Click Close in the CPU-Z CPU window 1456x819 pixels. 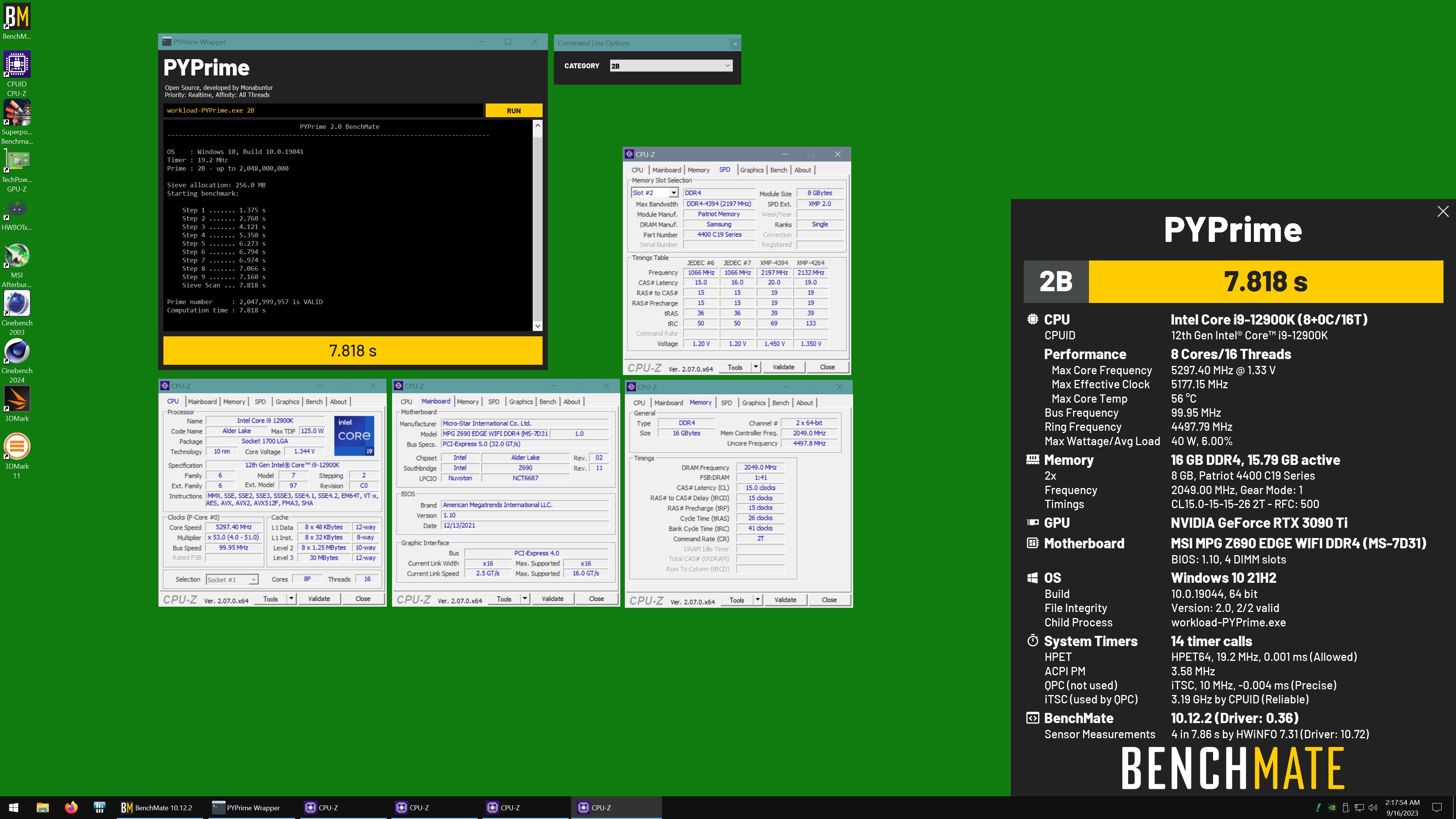point(363,599)
